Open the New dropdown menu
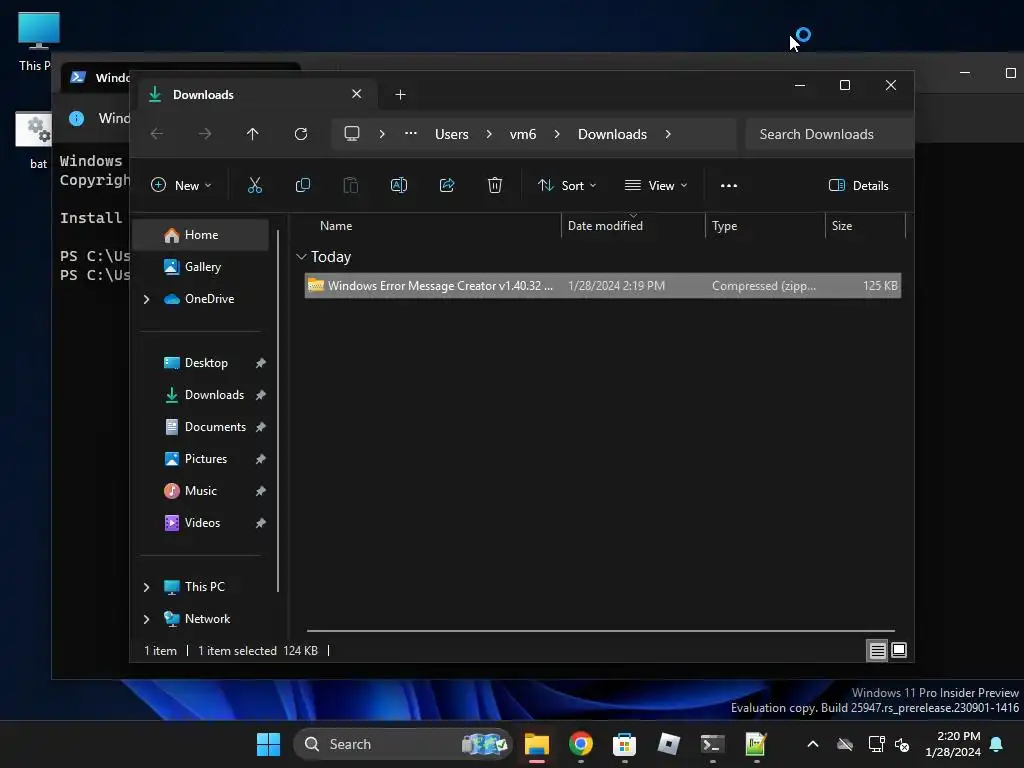1024x768 pixels. 181,185
